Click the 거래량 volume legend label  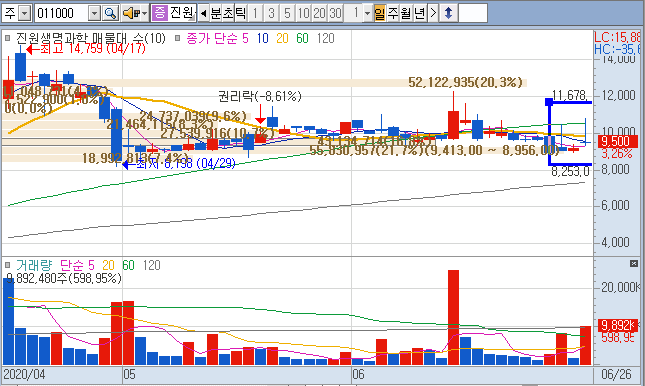click(34, 265)
